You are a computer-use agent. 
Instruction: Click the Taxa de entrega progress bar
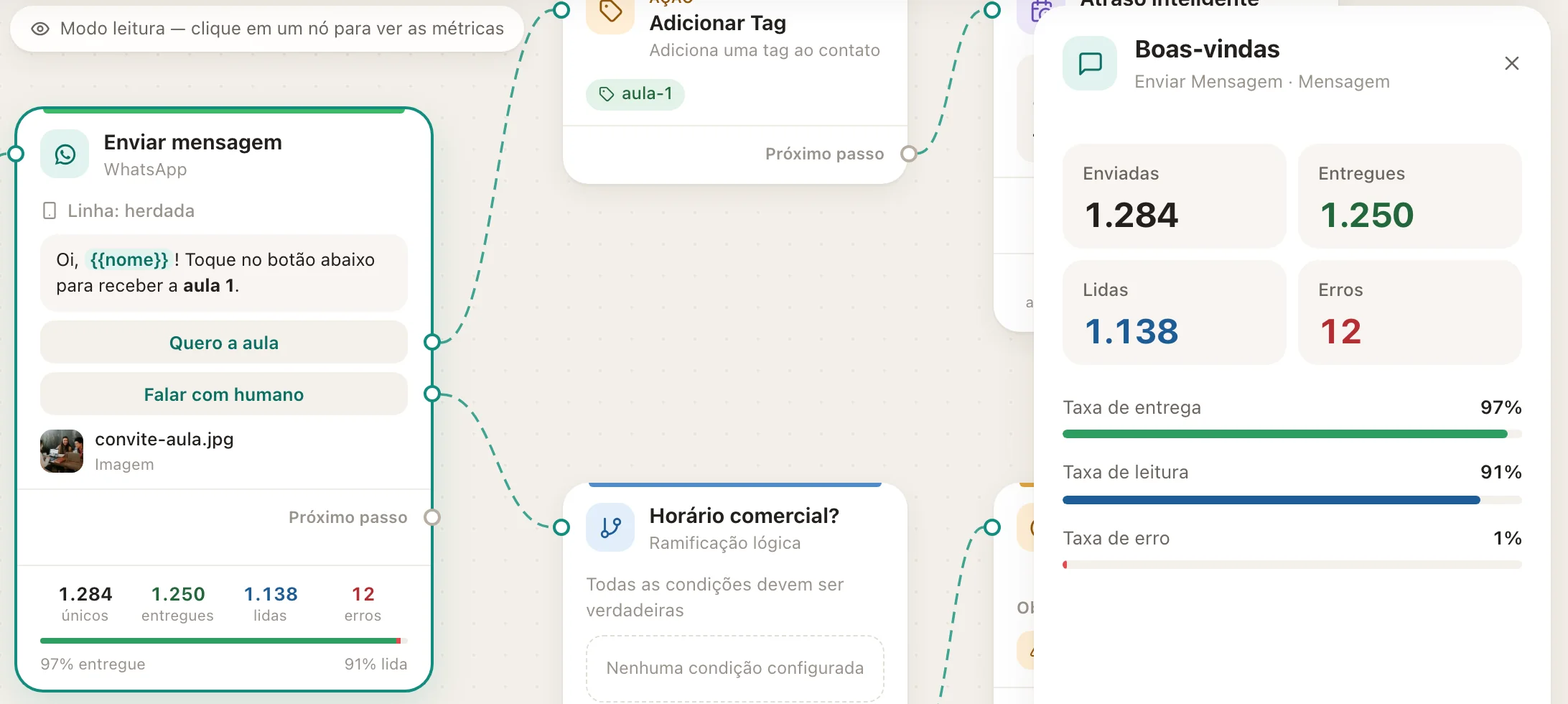pyautogui.click(x=1292, y=434)
